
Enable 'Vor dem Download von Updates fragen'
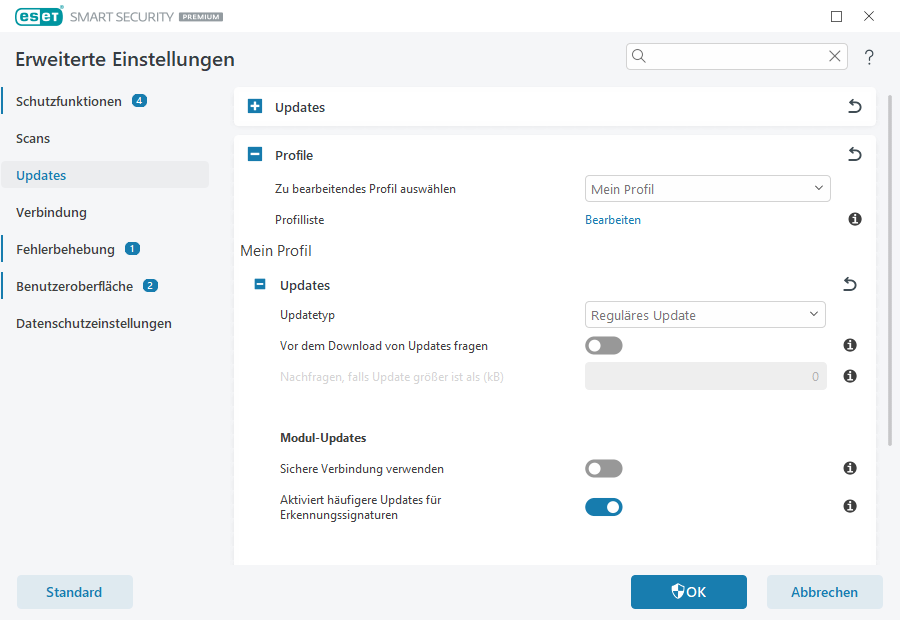point(603,344)
